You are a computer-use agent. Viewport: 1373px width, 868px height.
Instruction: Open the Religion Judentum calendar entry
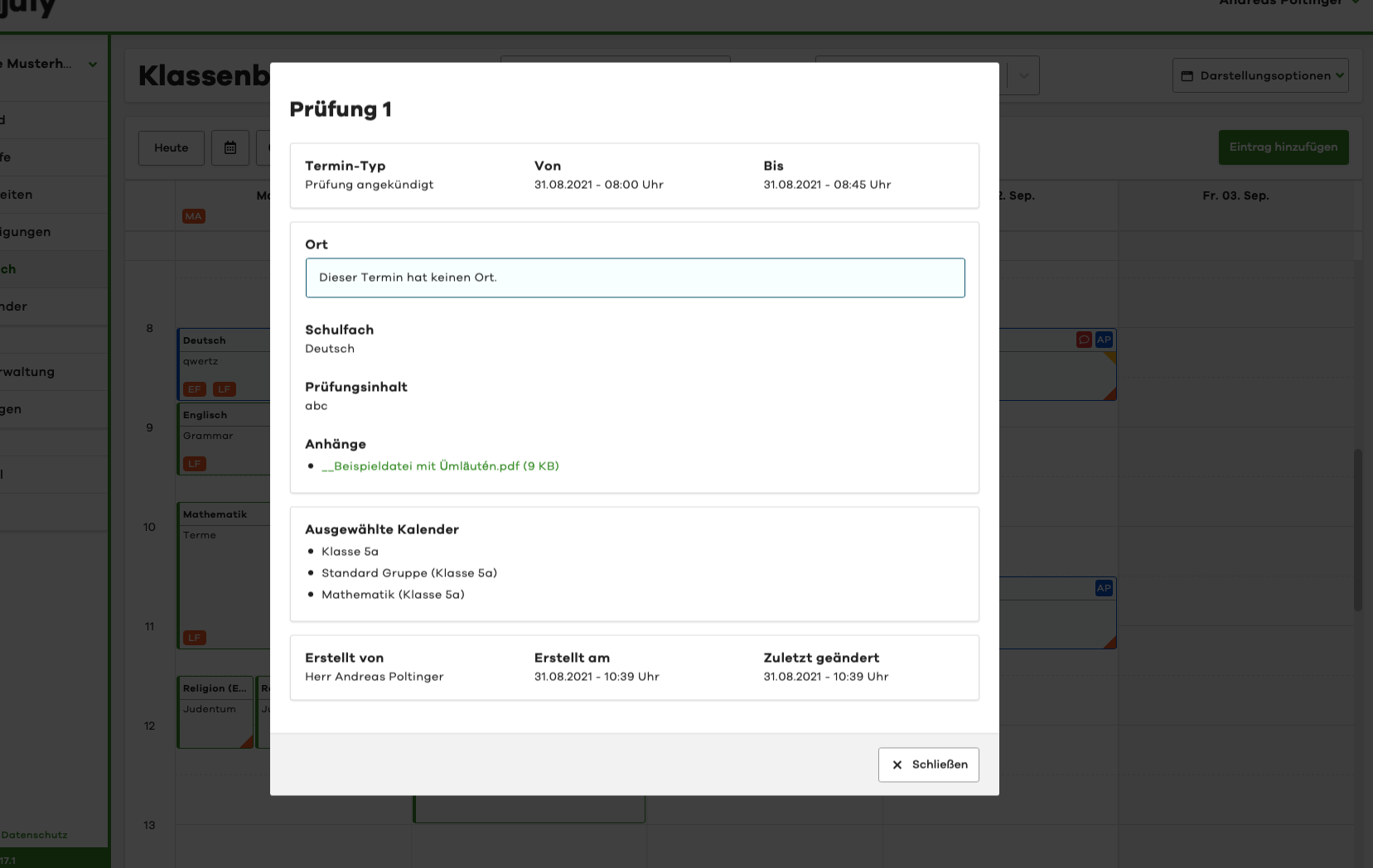click(215, 711)
